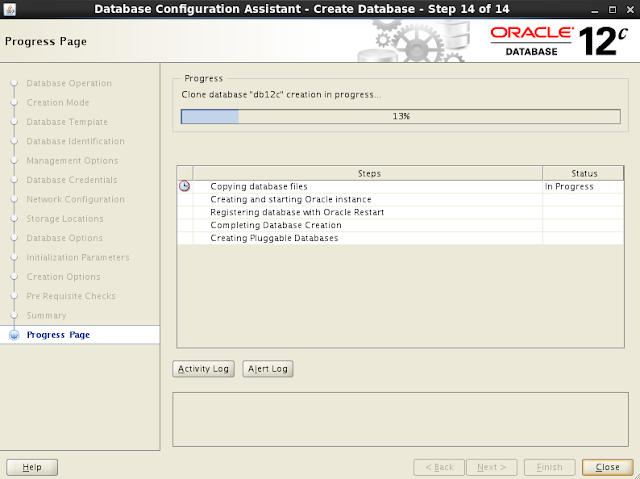This screenshot has height=479, width=640.
Task: Click the disabled Next button
Action: [492, 467]
